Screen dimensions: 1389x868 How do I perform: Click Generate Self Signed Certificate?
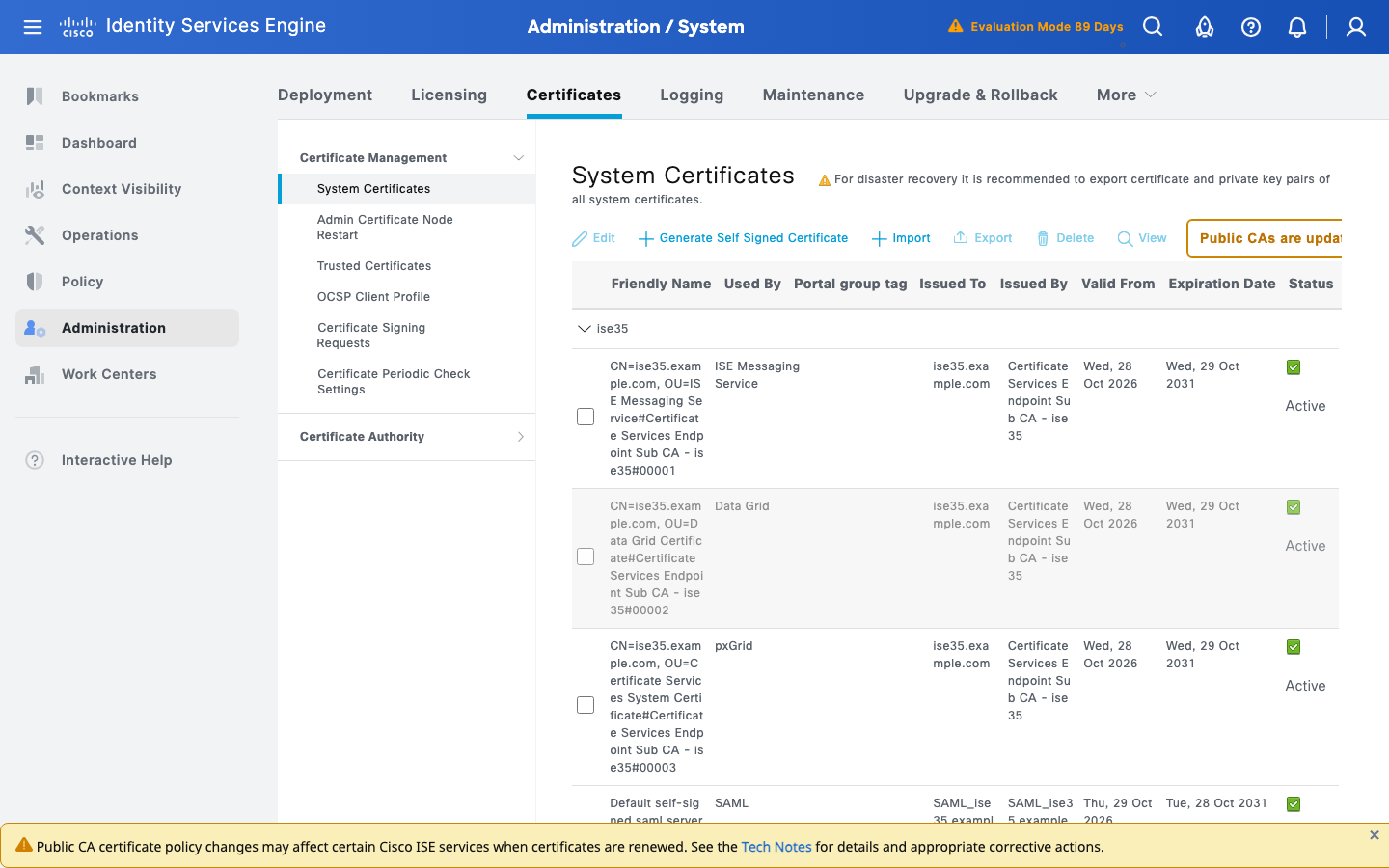pyautogui.click(x=743, y=238)
